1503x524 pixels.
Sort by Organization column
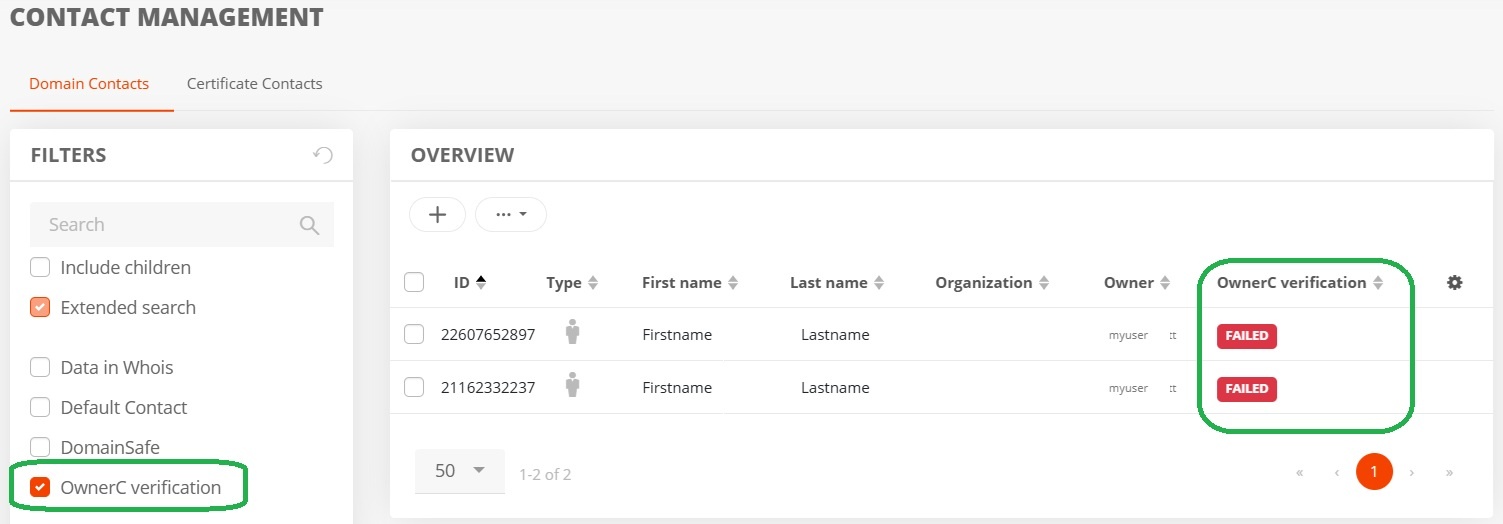pyautogui.click(x=1044, y=283)
